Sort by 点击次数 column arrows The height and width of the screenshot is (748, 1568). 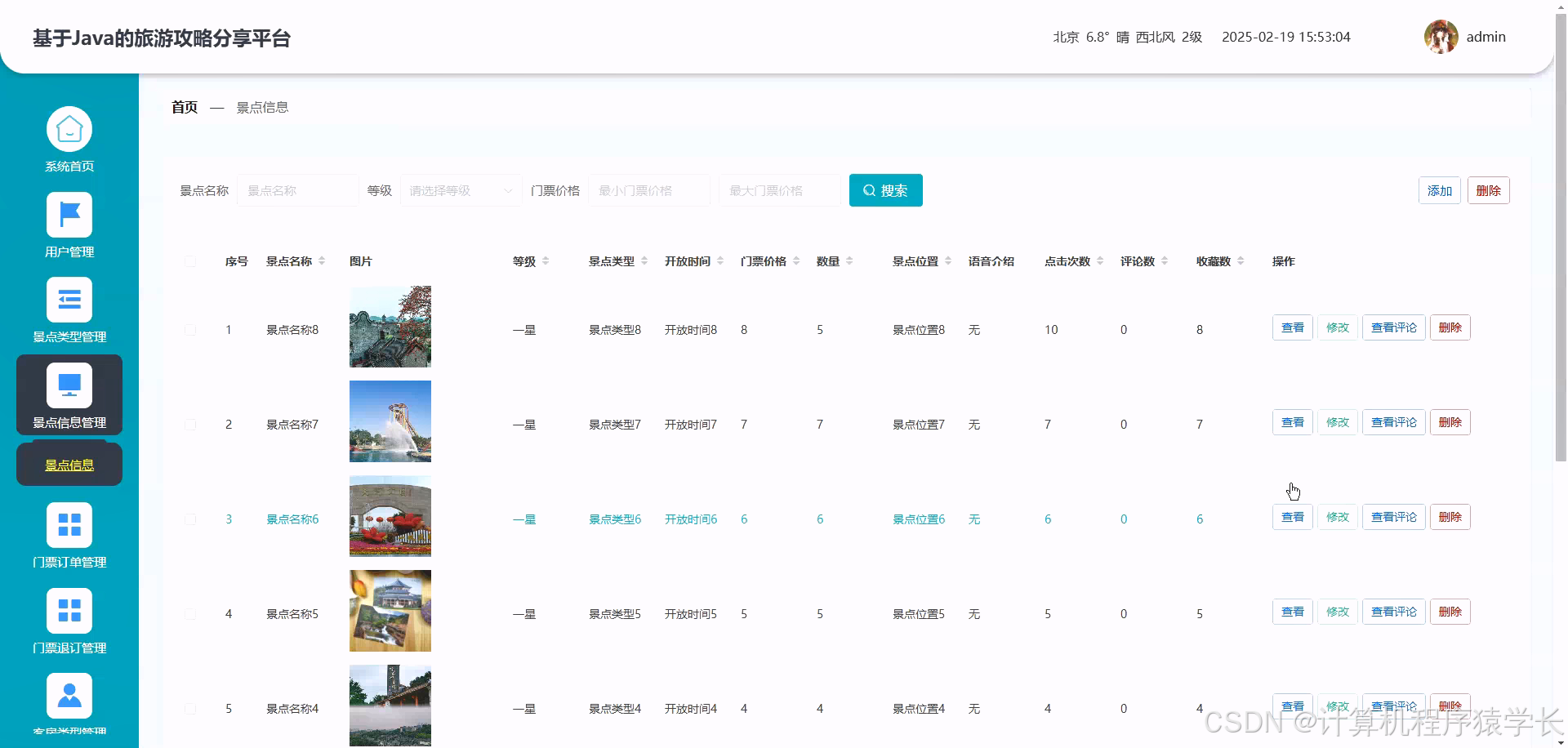coord(1100,261)
